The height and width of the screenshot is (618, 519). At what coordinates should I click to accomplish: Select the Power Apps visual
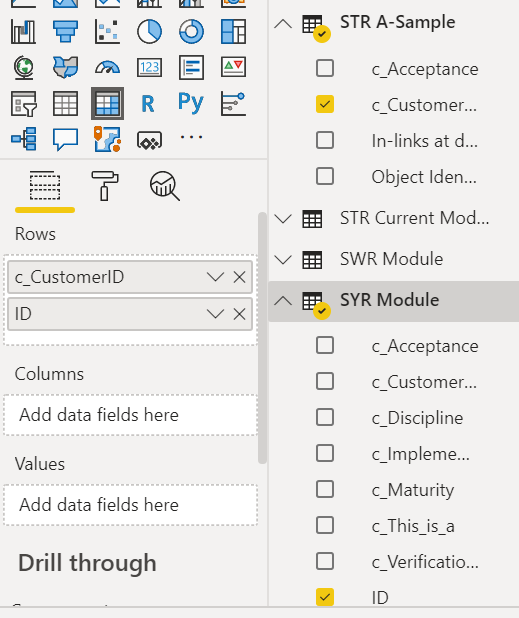tap(149, 140)
